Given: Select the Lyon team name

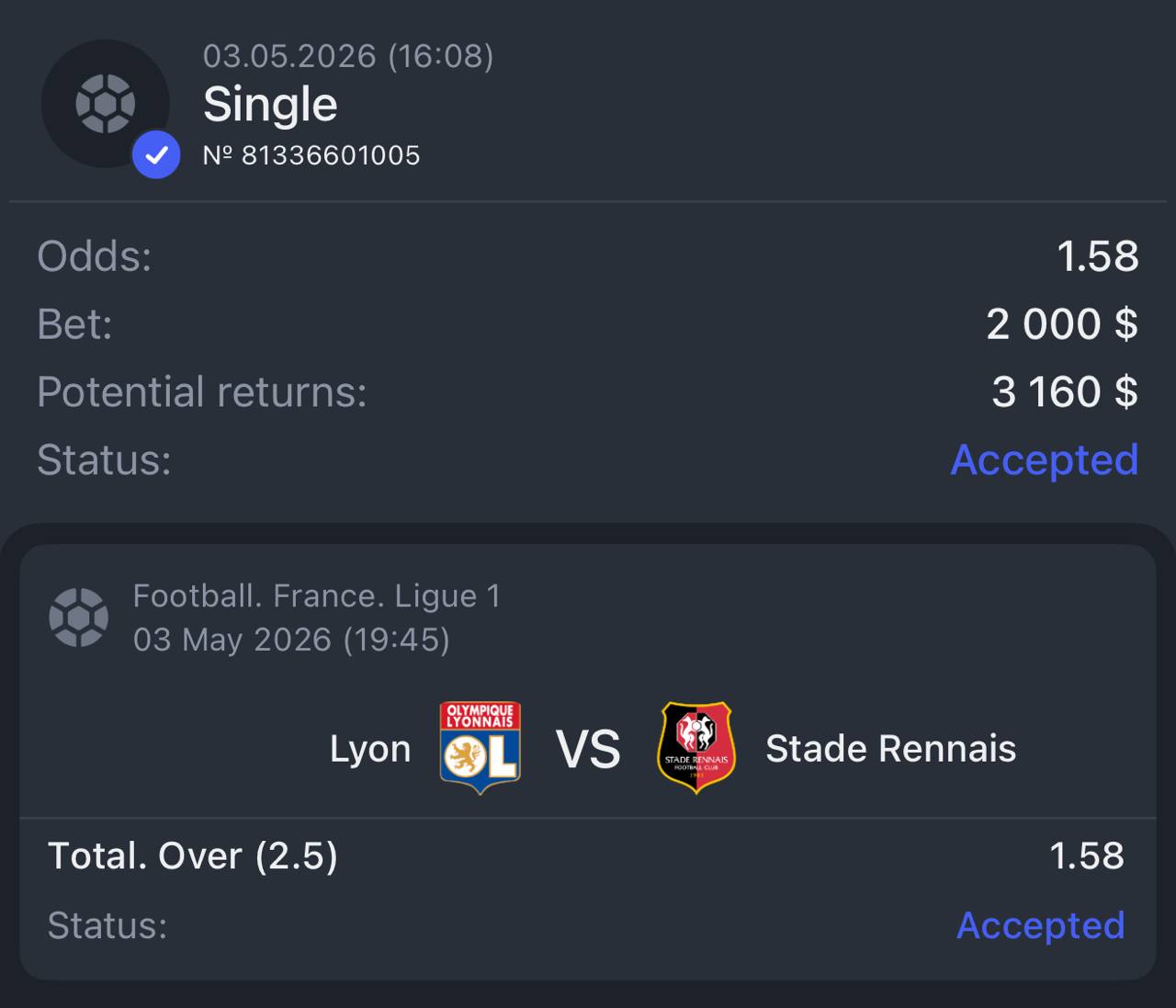Looking at the screenshot, I should point(370,749).
